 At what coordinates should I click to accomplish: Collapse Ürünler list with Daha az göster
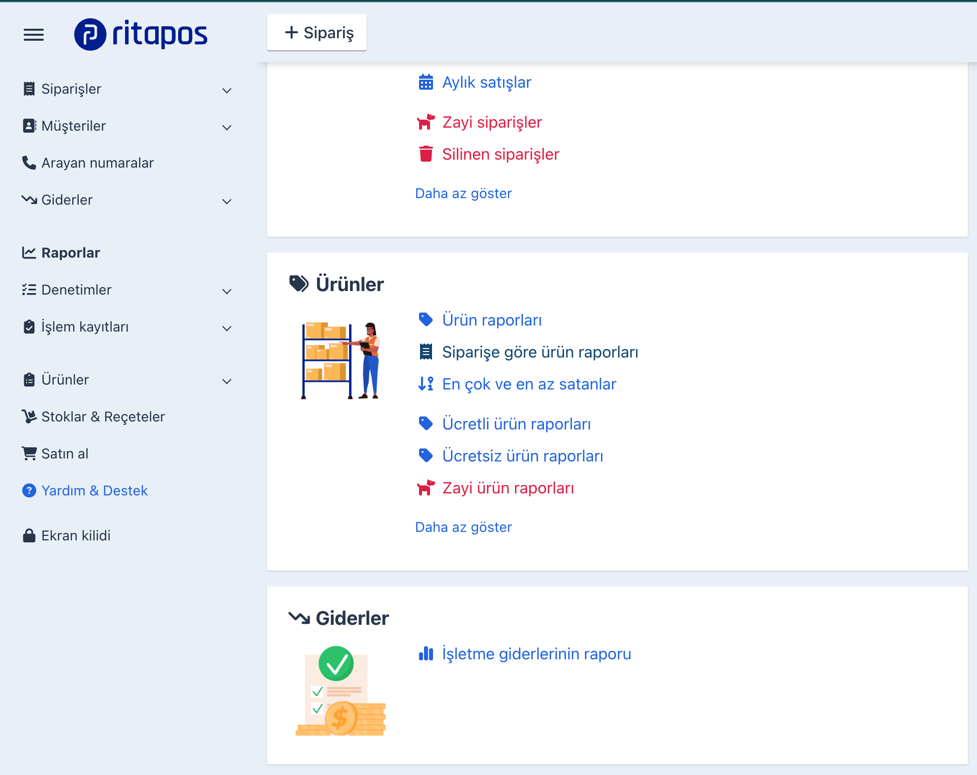click(463, 527)
